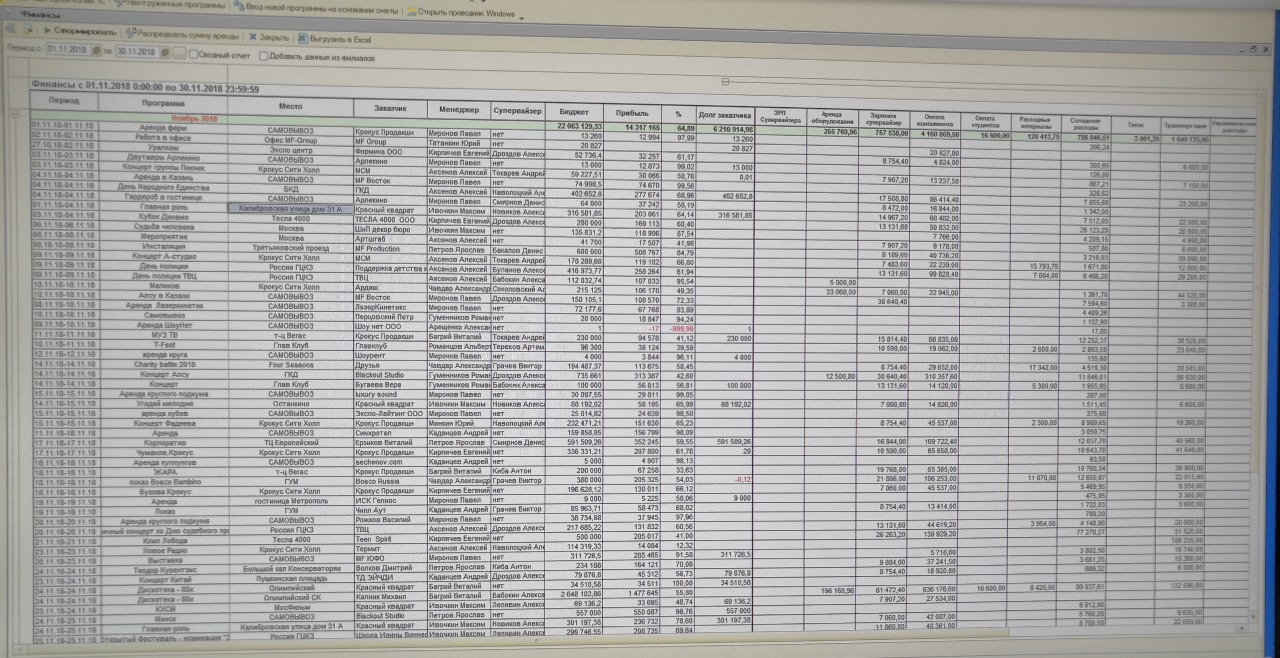Open the toolbar overflow dropdown arrow
The width and height of the screenshot is (1280, 658).
coord(522,15)
